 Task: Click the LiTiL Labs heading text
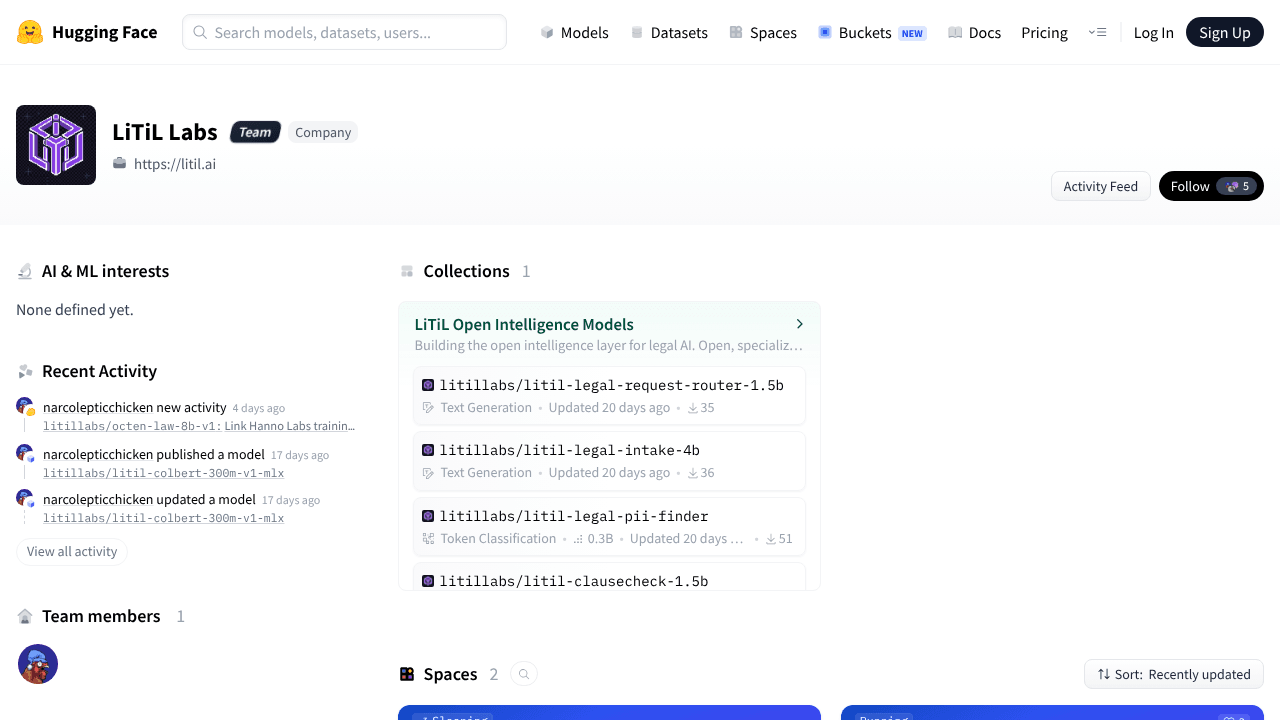click(165, 132)
